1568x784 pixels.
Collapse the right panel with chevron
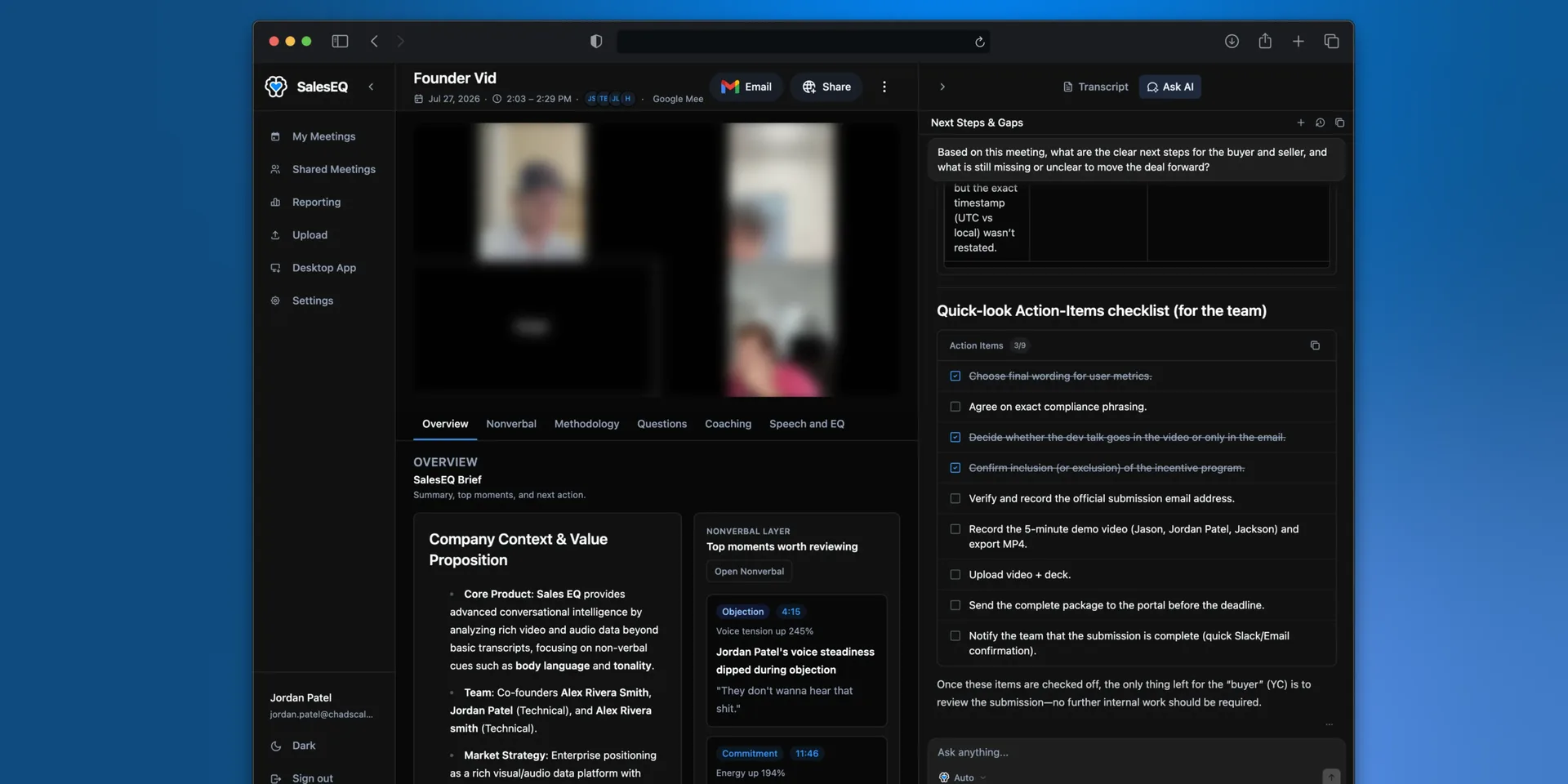(x=942, y=87)
